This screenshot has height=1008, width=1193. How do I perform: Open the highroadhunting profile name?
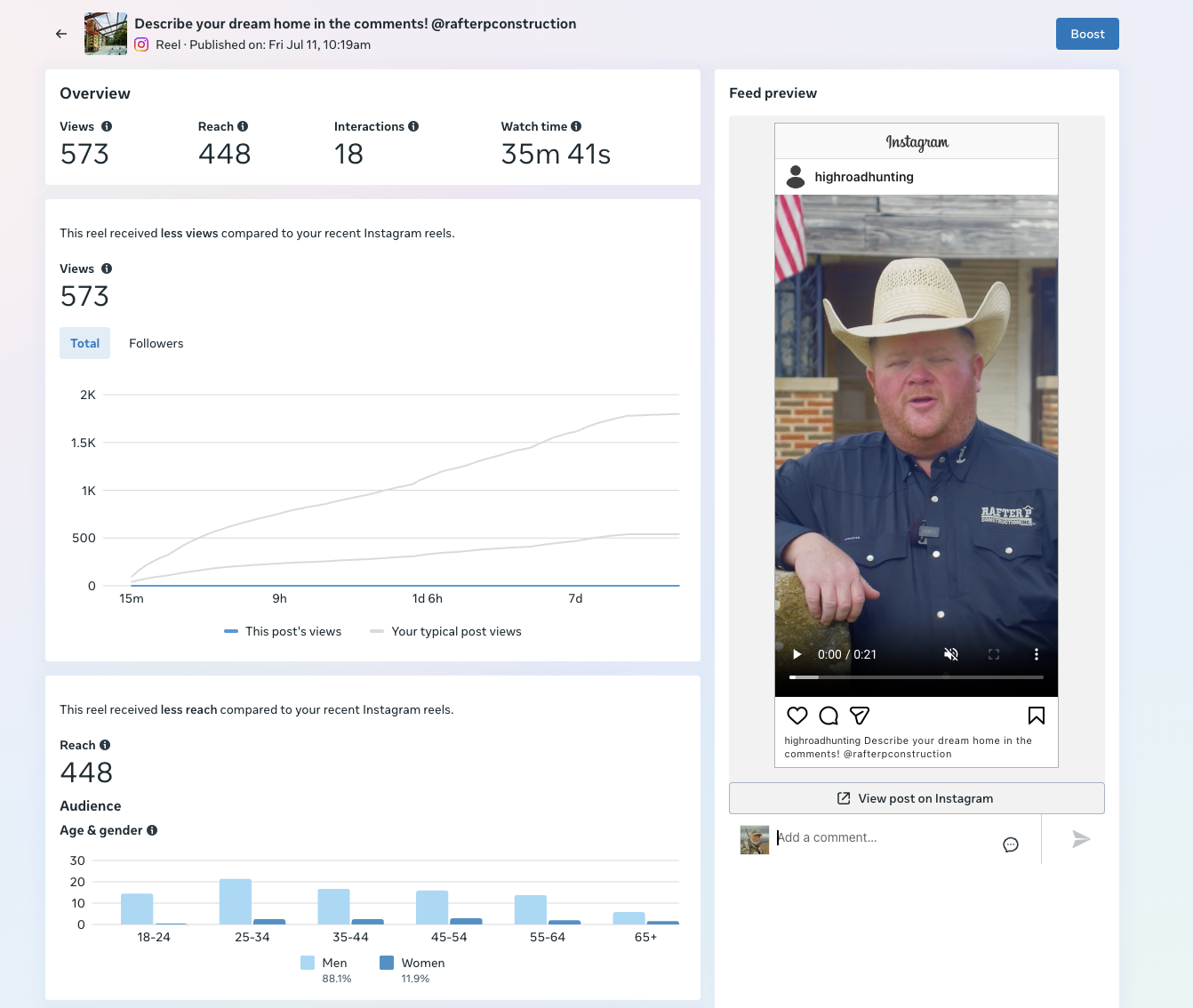[x=864, y=177]
